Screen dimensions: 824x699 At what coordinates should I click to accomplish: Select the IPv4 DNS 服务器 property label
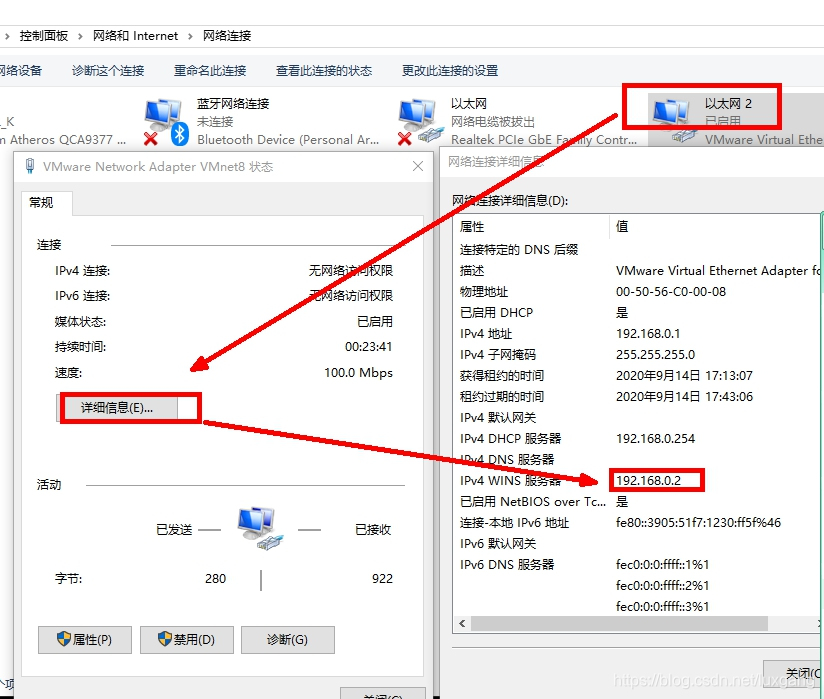(507, 460)
